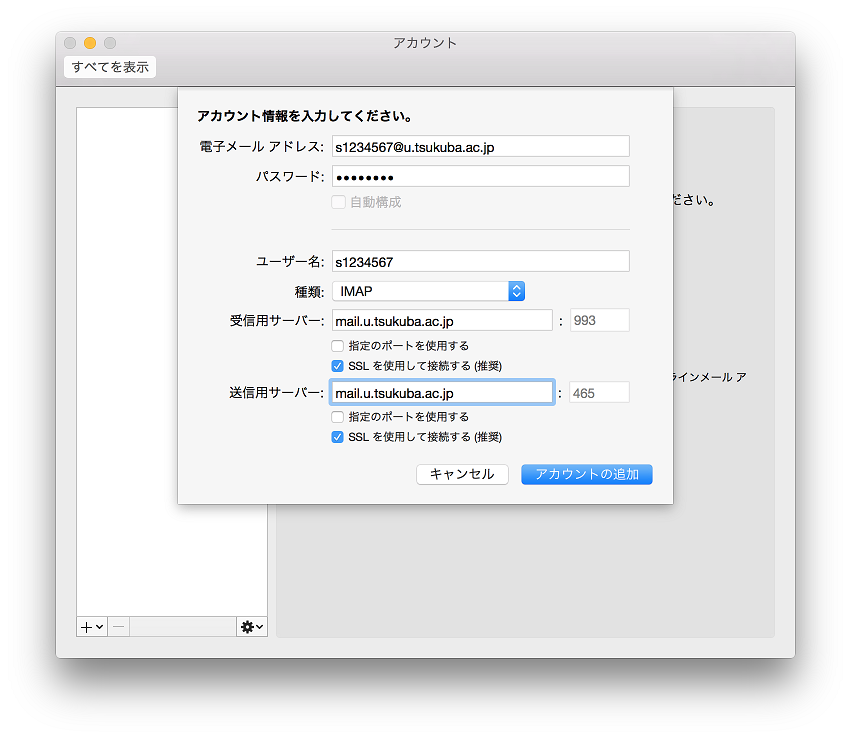The image size is (851, 738).
Task: Toggle the 自動構成 checkbox
Action: pos(338,202)
